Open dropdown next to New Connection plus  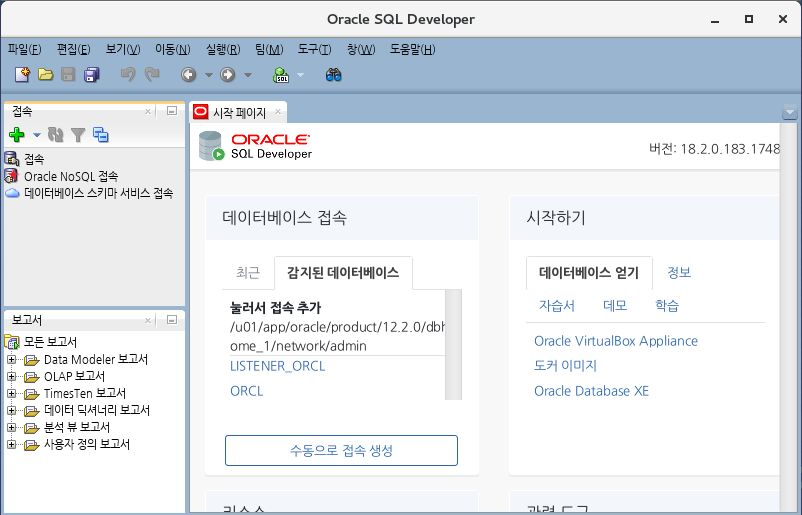(36, 135)
